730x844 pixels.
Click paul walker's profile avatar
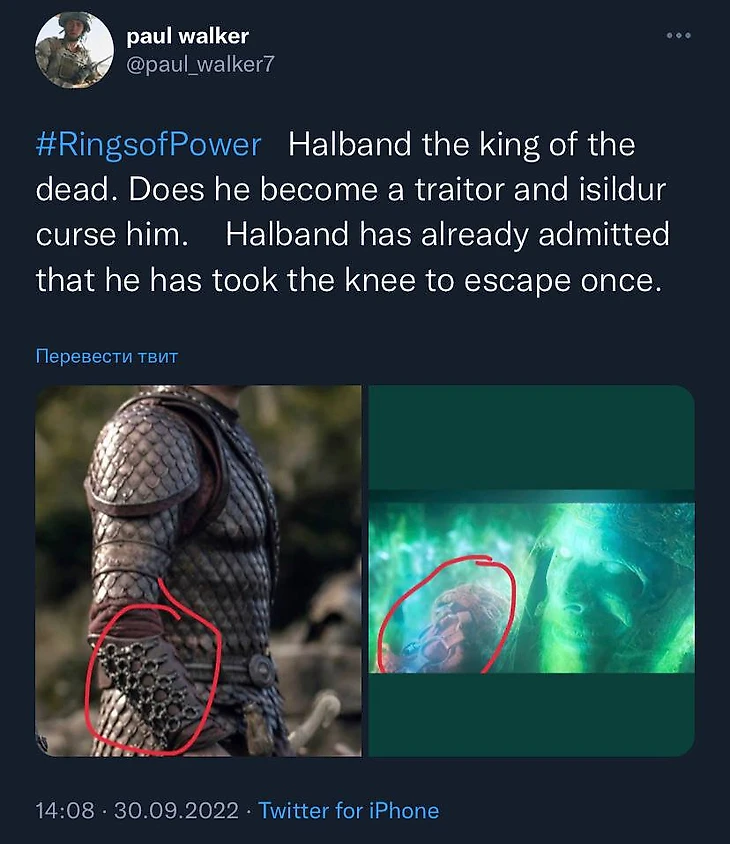point(72,52)
